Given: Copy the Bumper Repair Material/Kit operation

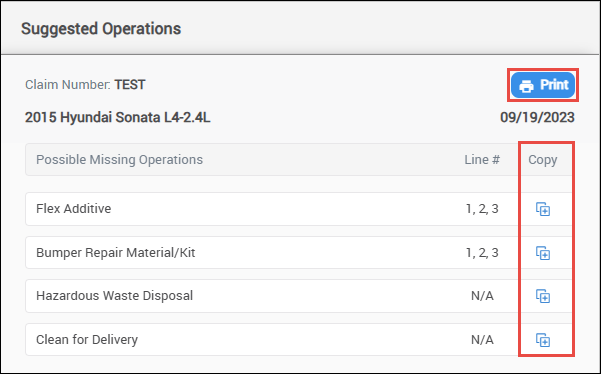Looking at the screenshot, I should 543,253.
